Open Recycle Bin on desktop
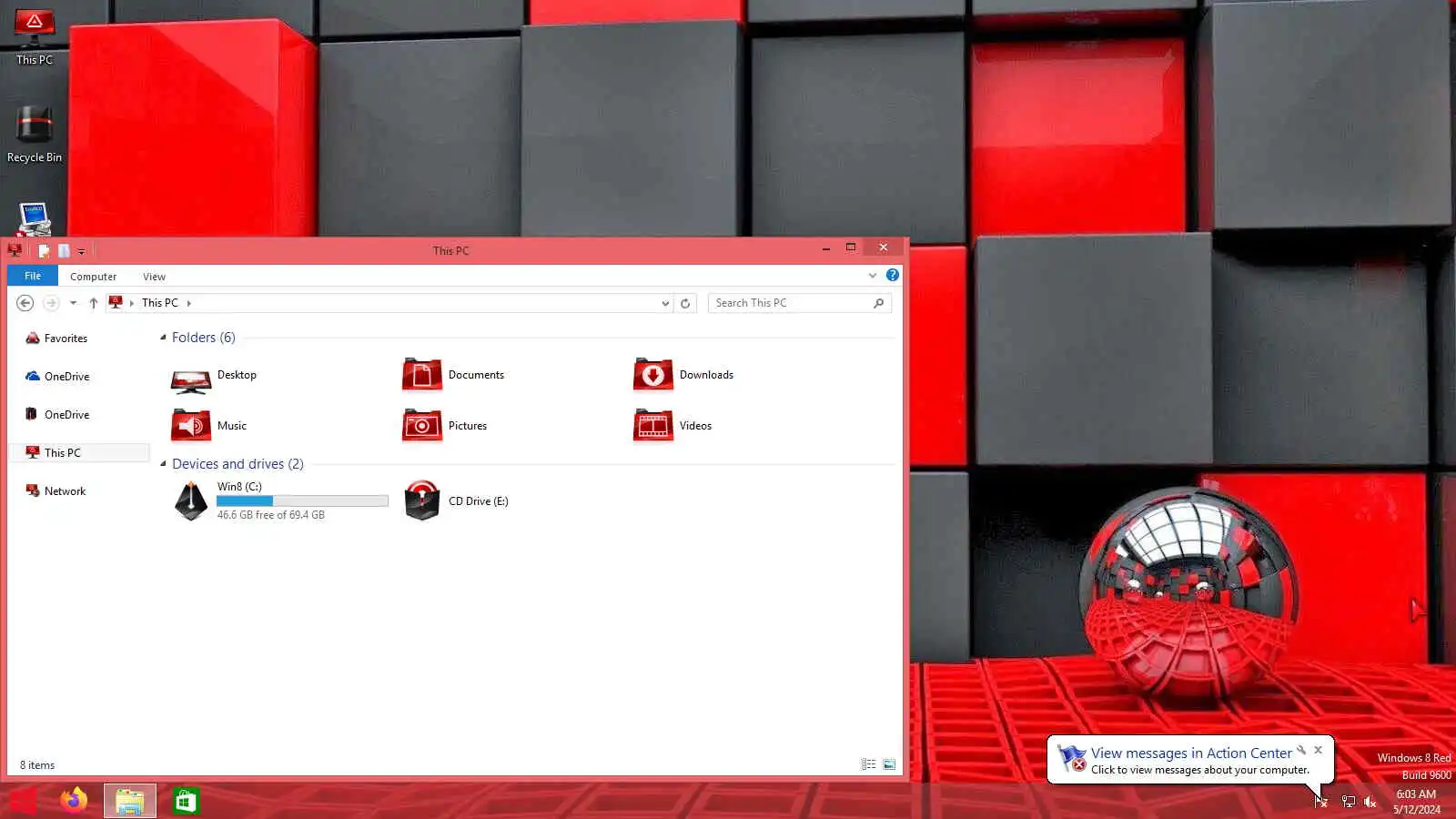This screenshot has height=819, width=1456. click(35, 135)
